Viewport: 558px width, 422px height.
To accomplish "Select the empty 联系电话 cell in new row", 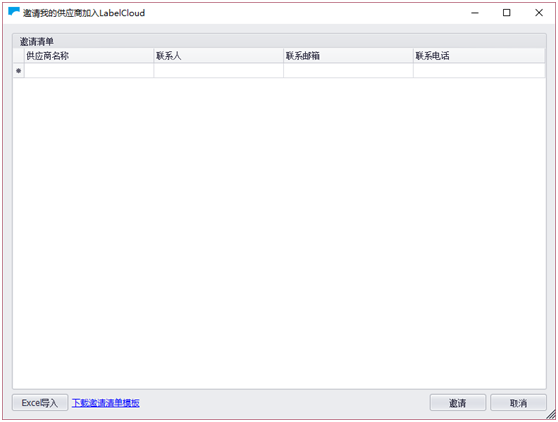I will click(479, 71).
